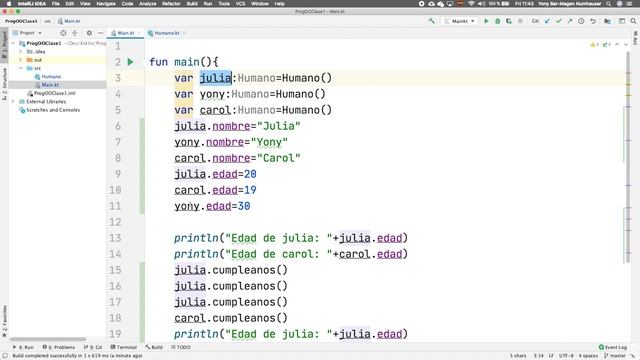Change LF line separator in status bar

click(x=551, y=356)
